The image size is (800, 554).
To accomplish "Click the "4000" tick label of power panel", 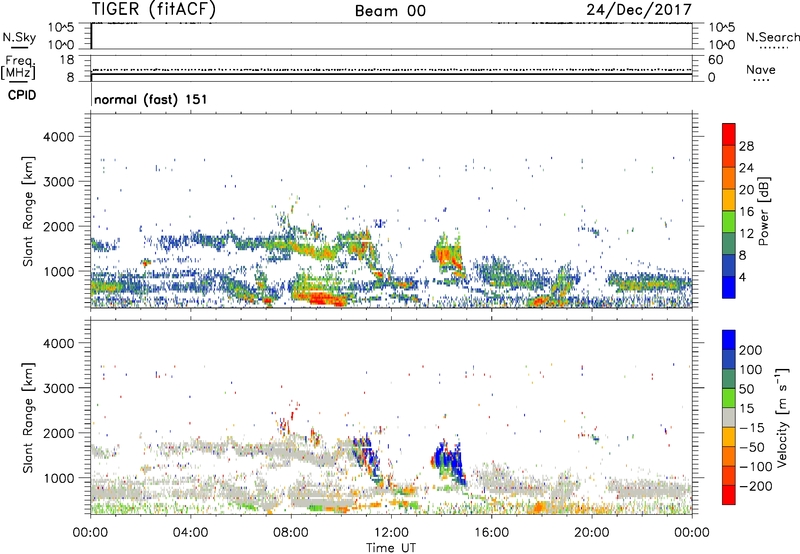I will click(x=59, y=137).
